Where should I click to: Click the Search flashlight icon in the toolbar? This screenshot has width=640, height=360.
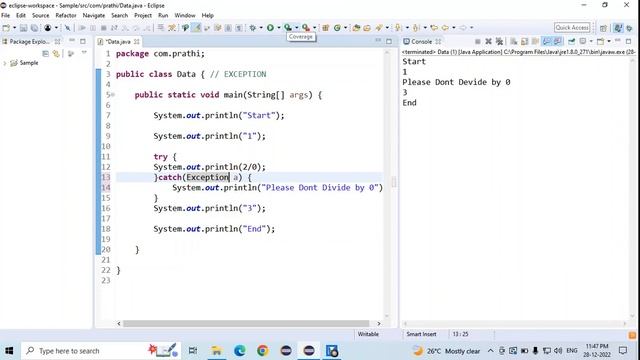click(379, 28)
